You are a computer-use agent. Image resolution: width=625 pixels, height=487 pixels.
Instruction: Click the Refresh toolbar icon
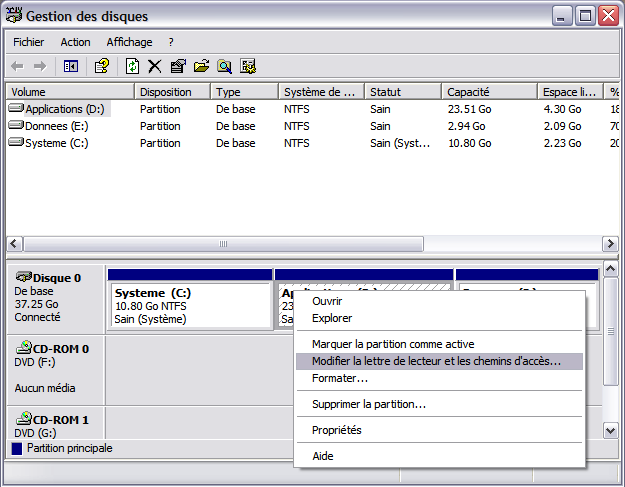coord(132,66)
